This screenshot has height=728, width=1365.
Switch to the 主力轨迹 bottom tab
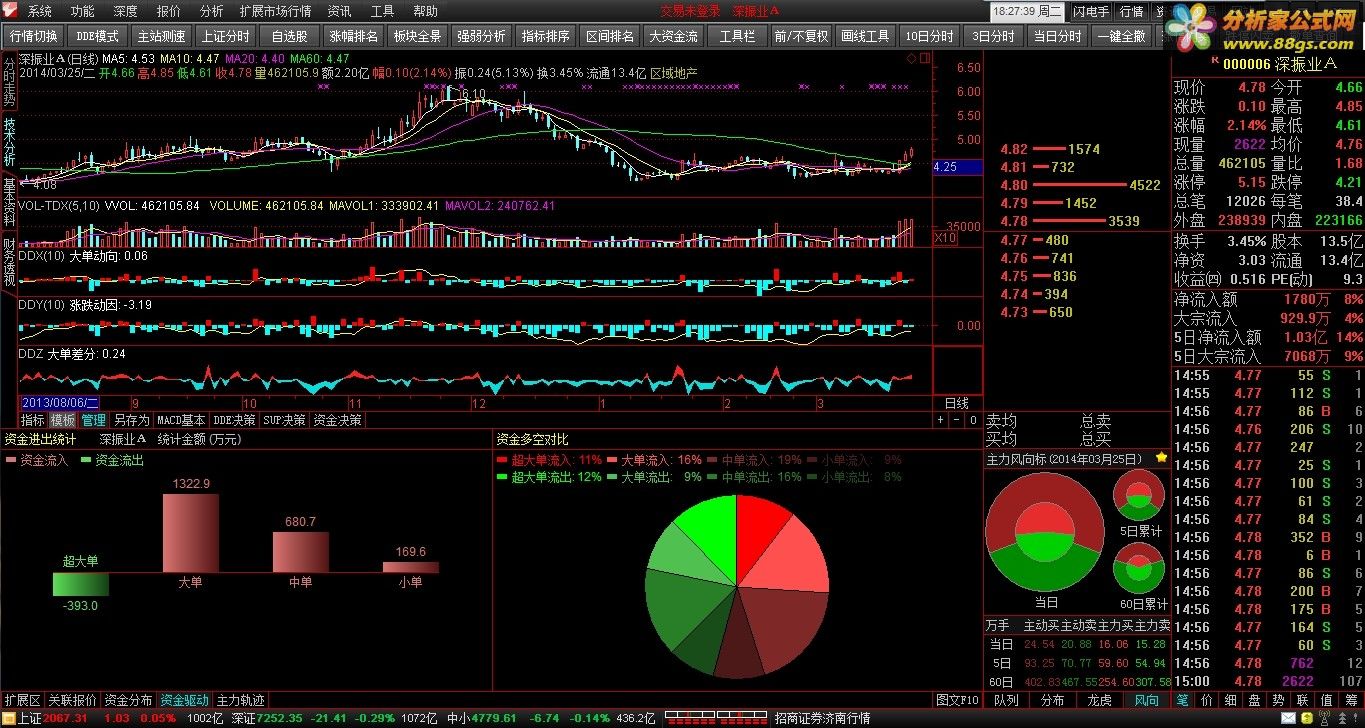[x=241, y=700]
